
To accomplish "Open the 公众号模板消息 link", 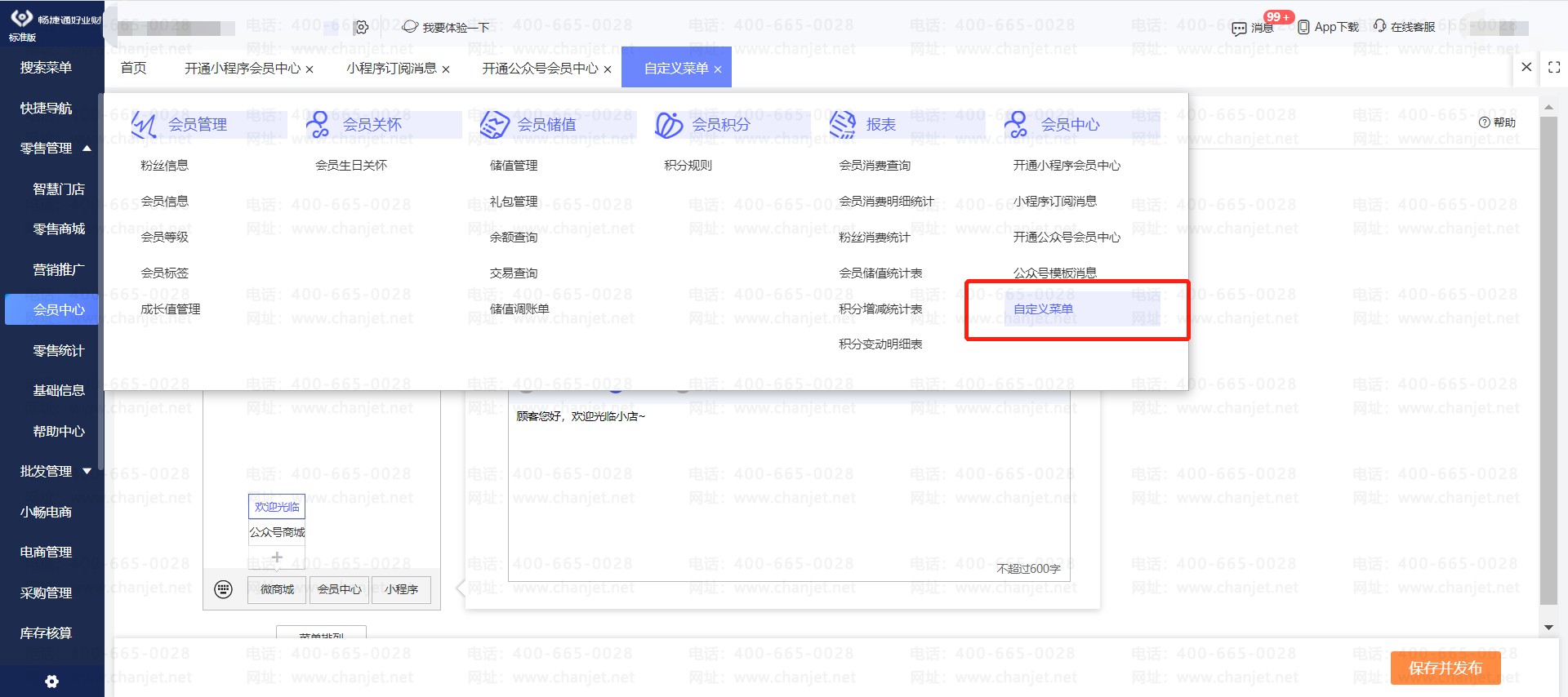I will pos(1055,273).
